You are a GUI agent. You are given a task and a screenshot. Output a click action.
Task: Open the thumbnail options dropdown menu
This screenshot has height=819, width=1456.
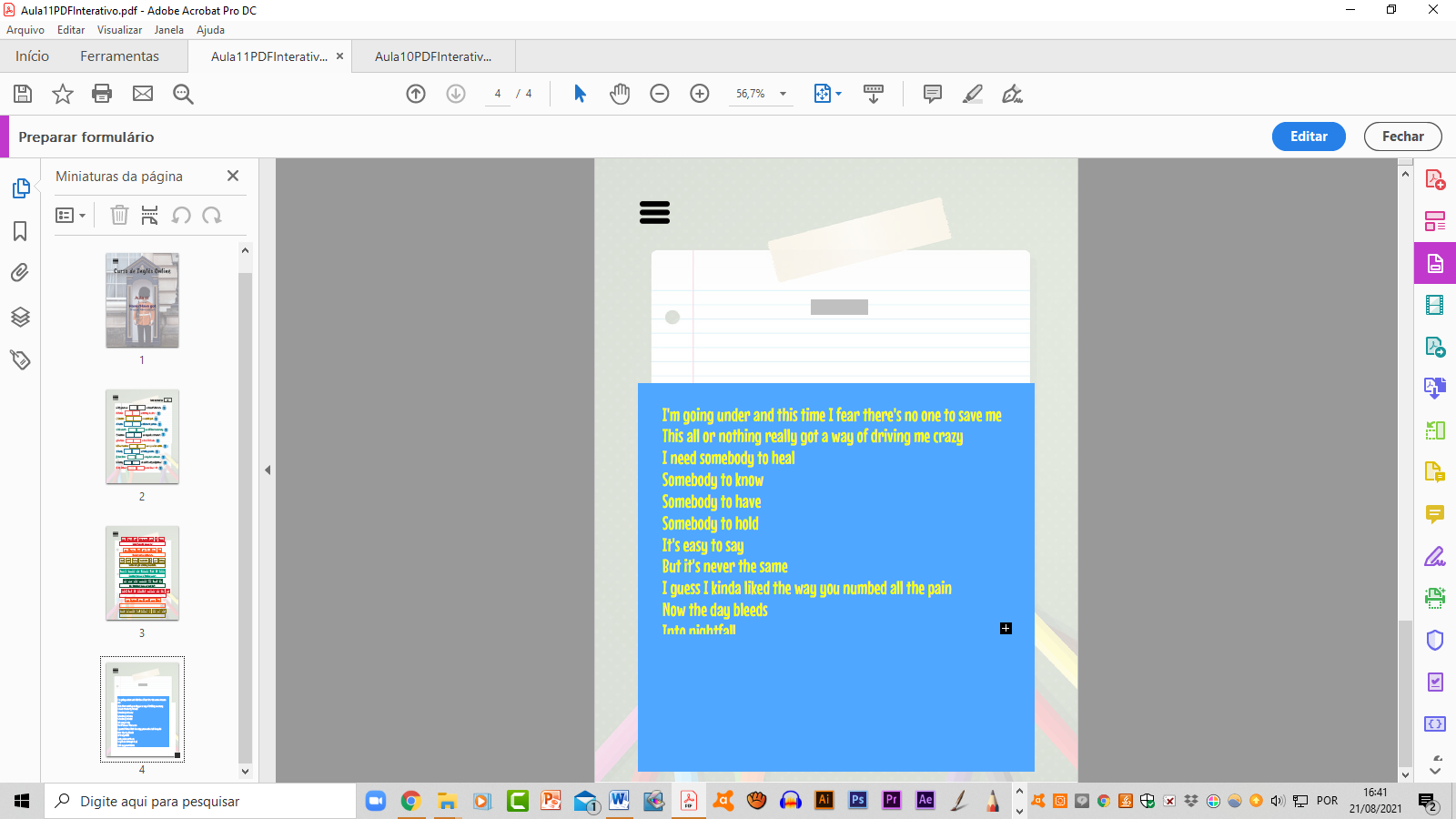[x=71, y=215]
